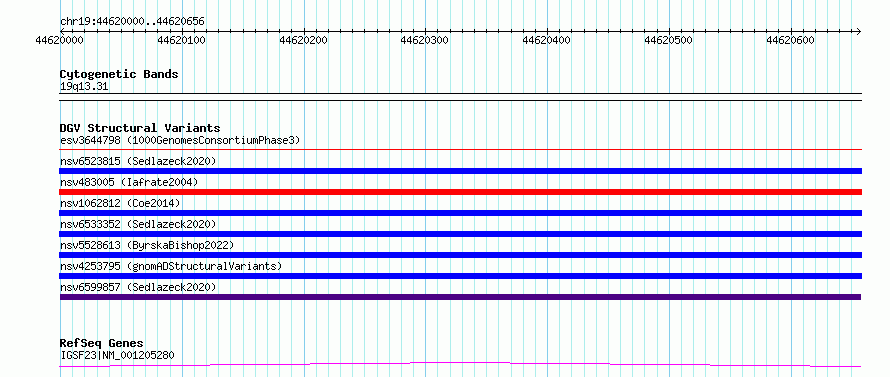Click the black 19q13.31 cytoband bar

460,97
